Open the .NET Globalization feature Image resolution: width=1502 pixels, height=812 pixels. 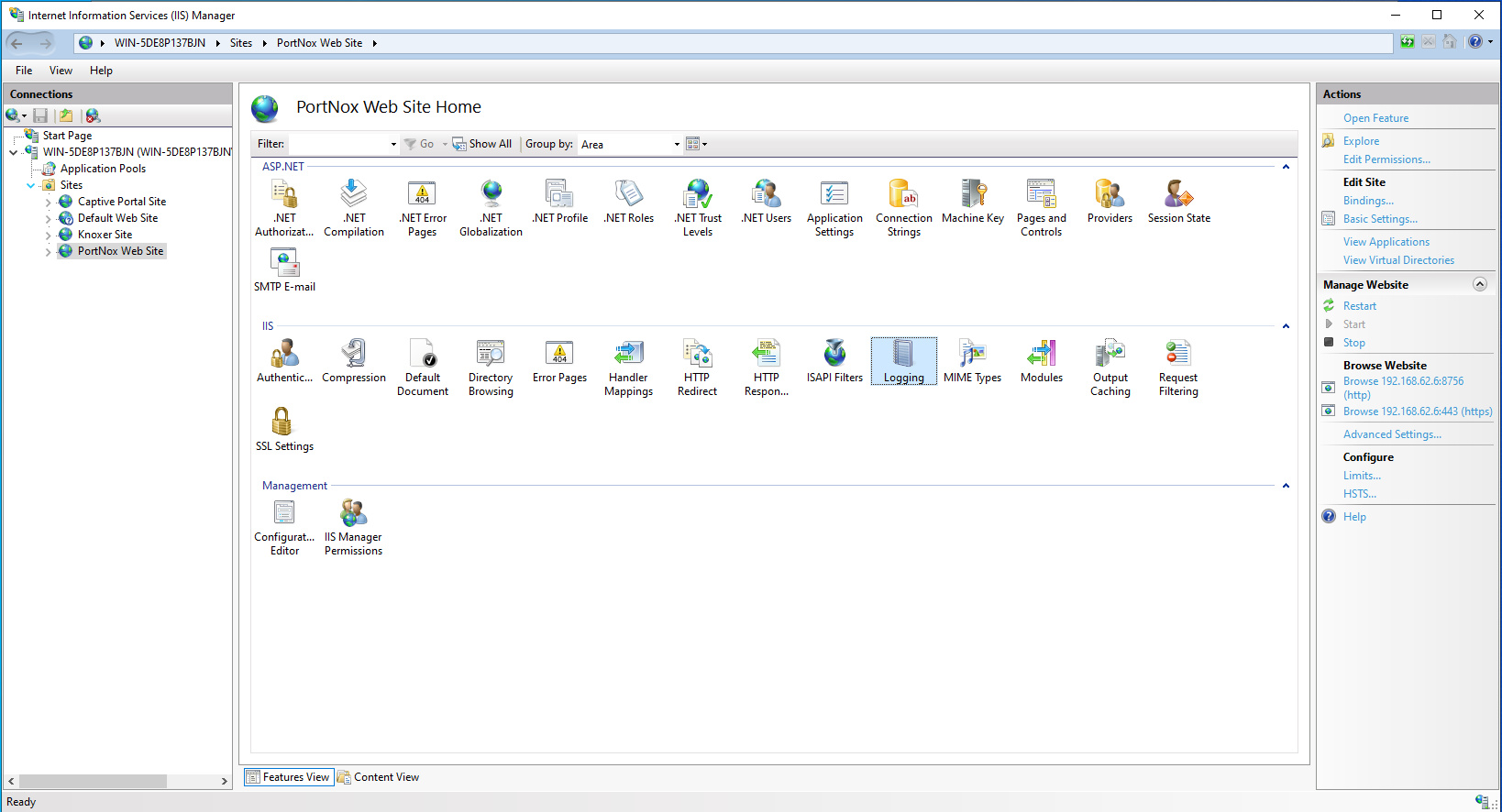tap(491, 208)
